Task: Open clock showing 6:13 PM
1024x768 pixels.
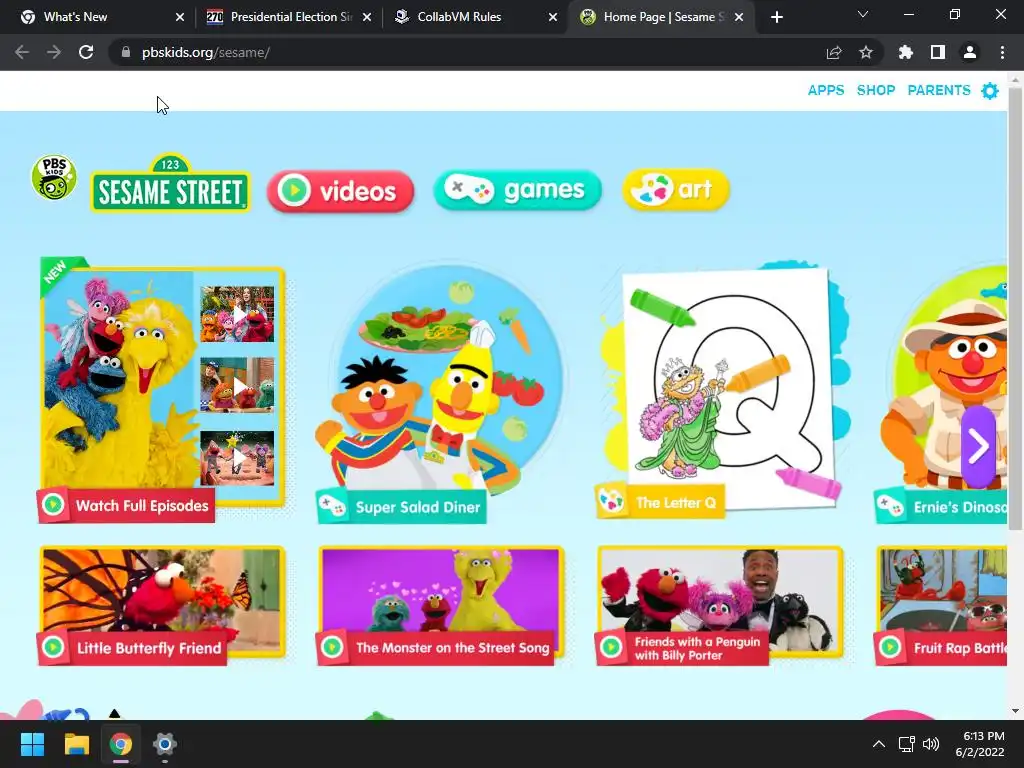Action: click(x=980, y=744)
